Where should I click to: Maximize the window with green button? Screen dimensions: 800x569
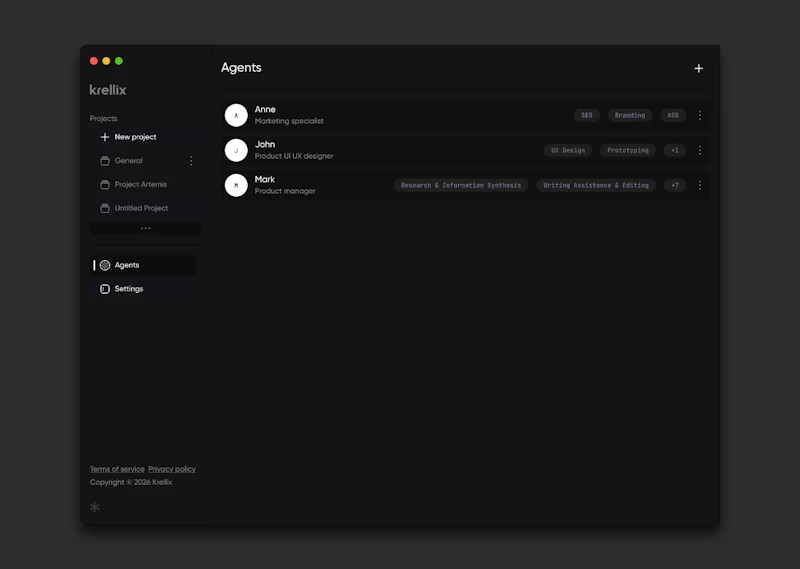coord(119,61)
